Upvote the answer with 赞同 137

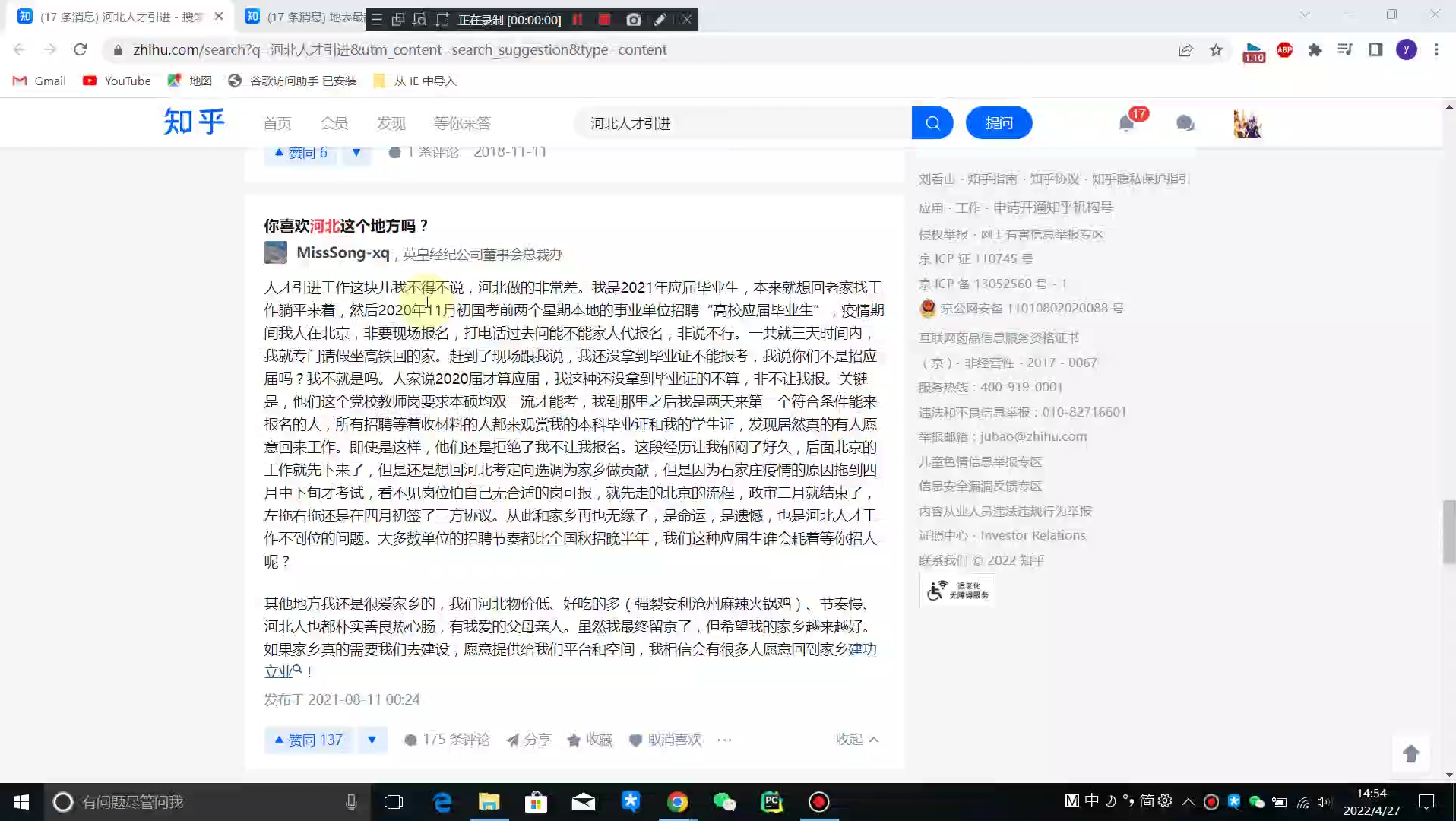tap(309, 740)
